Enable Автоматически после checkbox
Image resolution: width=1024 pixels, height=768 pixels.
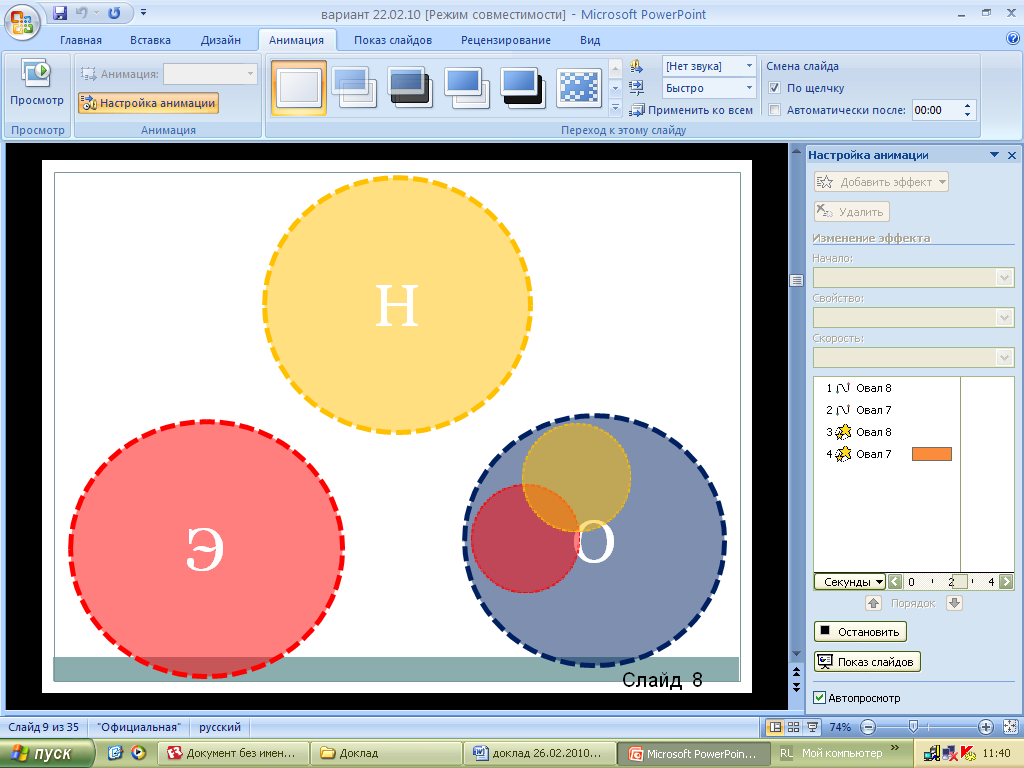coord(775,110)
